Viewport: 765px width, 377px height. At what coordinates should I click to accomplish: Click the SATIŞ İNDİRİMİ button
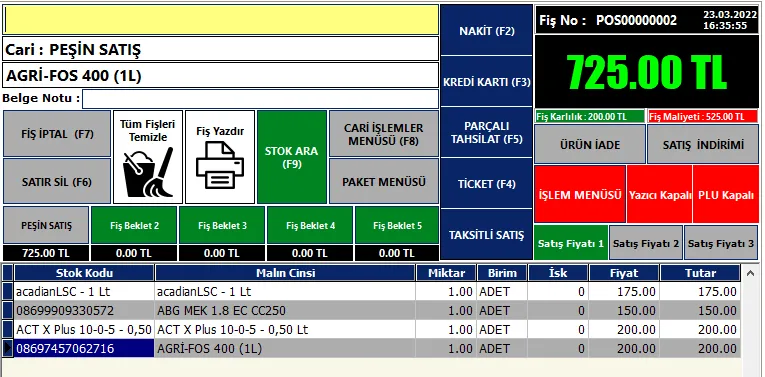[703, 144]
